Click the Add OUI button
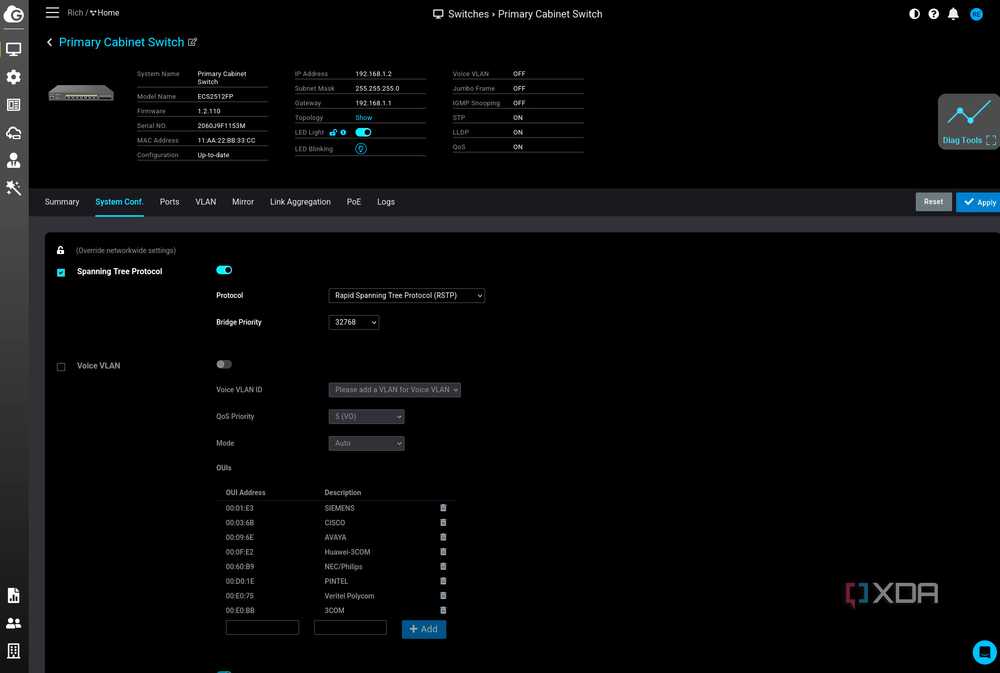The image size is (1000, 673). tap(423, 629)
